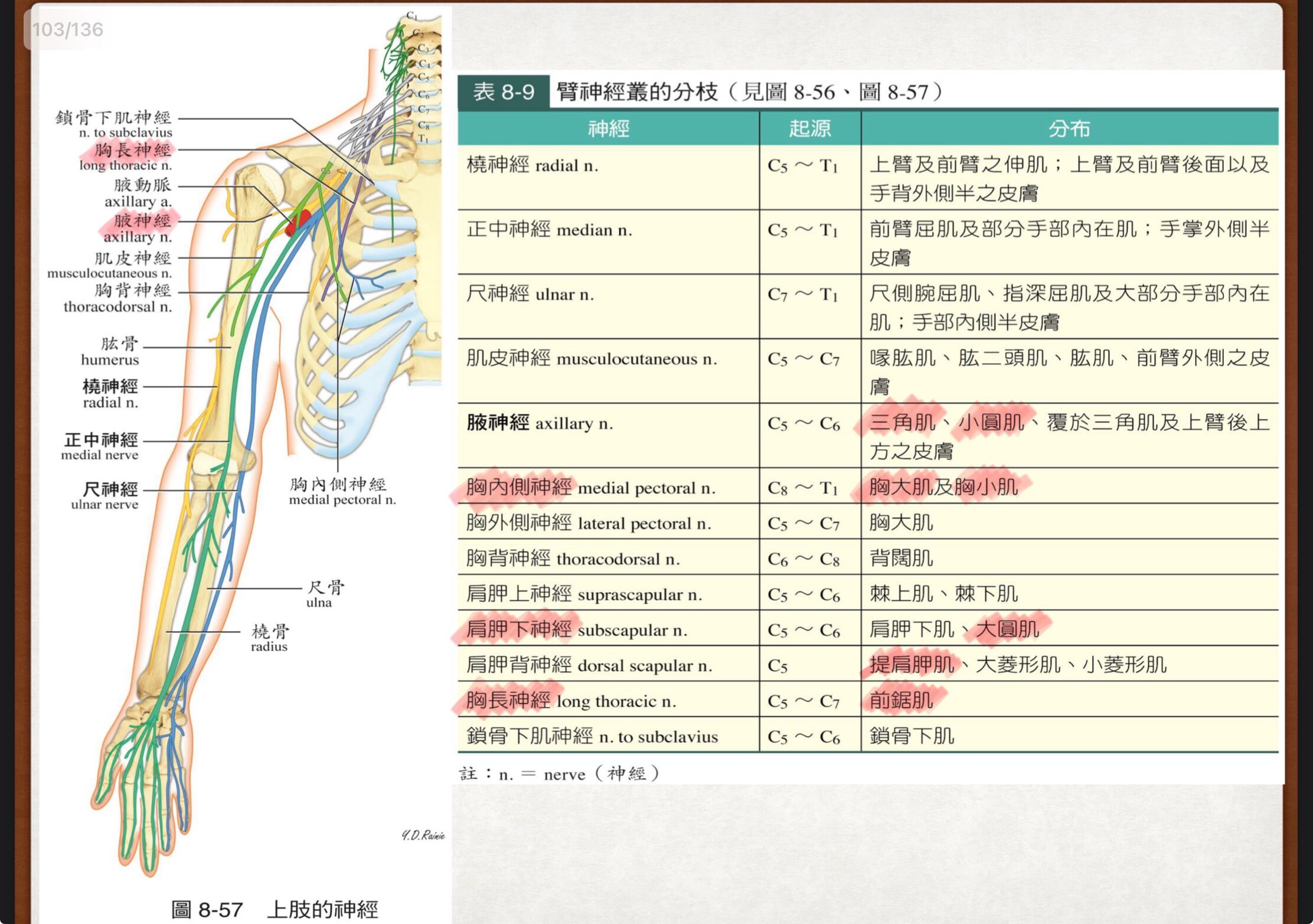
Task: Click the 起源 column header
Action: point(809,128)
